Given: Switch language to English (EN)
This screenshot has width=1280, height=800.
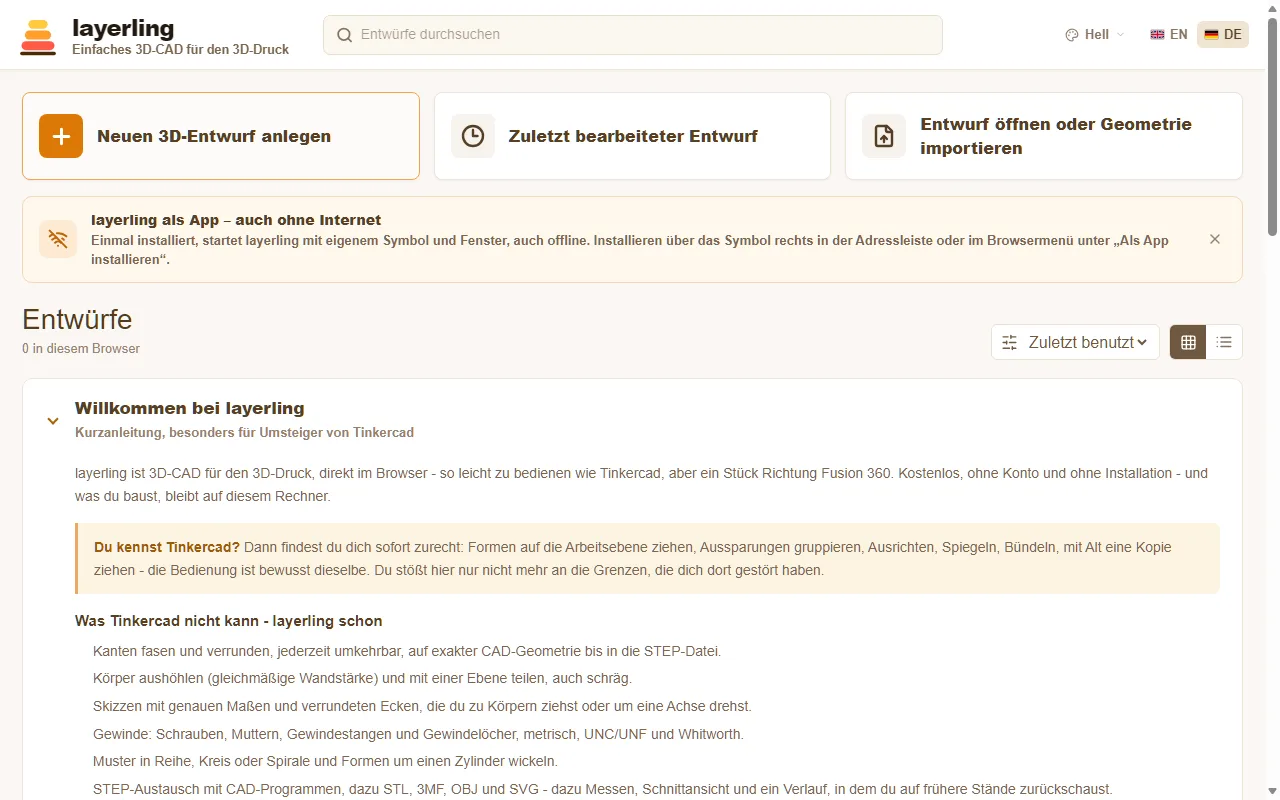Looking at the screenshot, I should [1169, 34].
